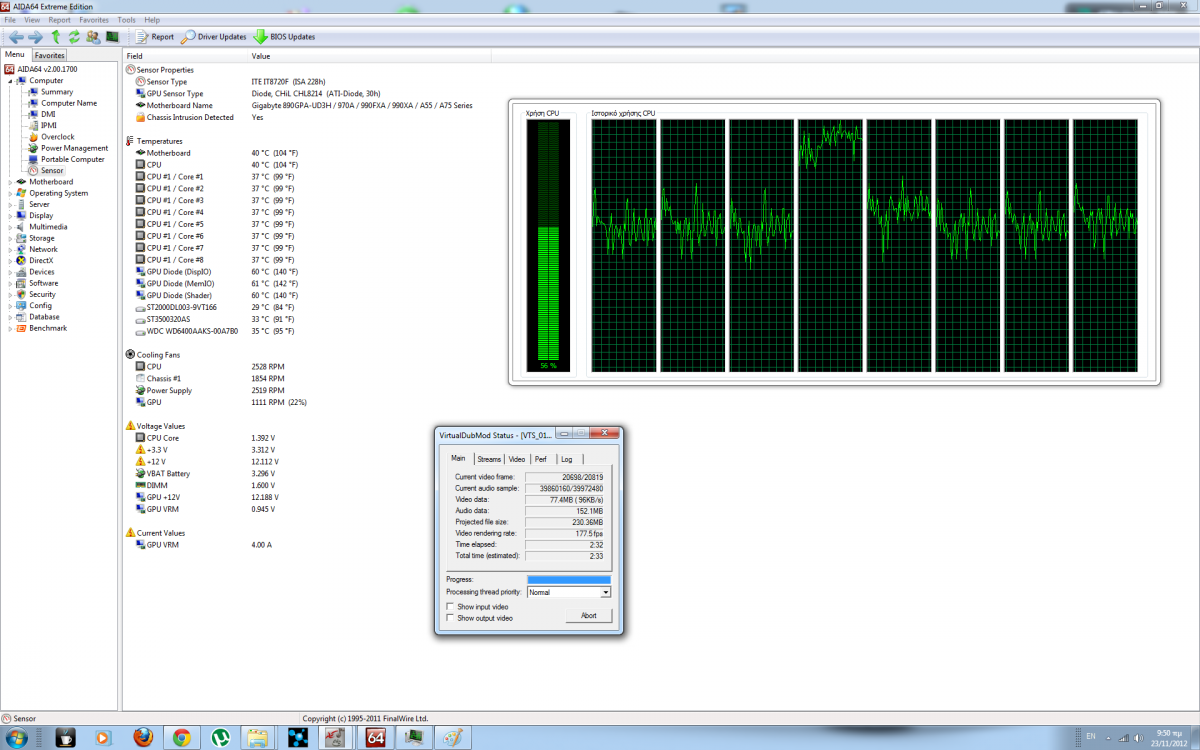Screen dimensions: 1200x750
Task: Switch to Perf tab in VirtualDubMod Status
Action: pos(541,459)
